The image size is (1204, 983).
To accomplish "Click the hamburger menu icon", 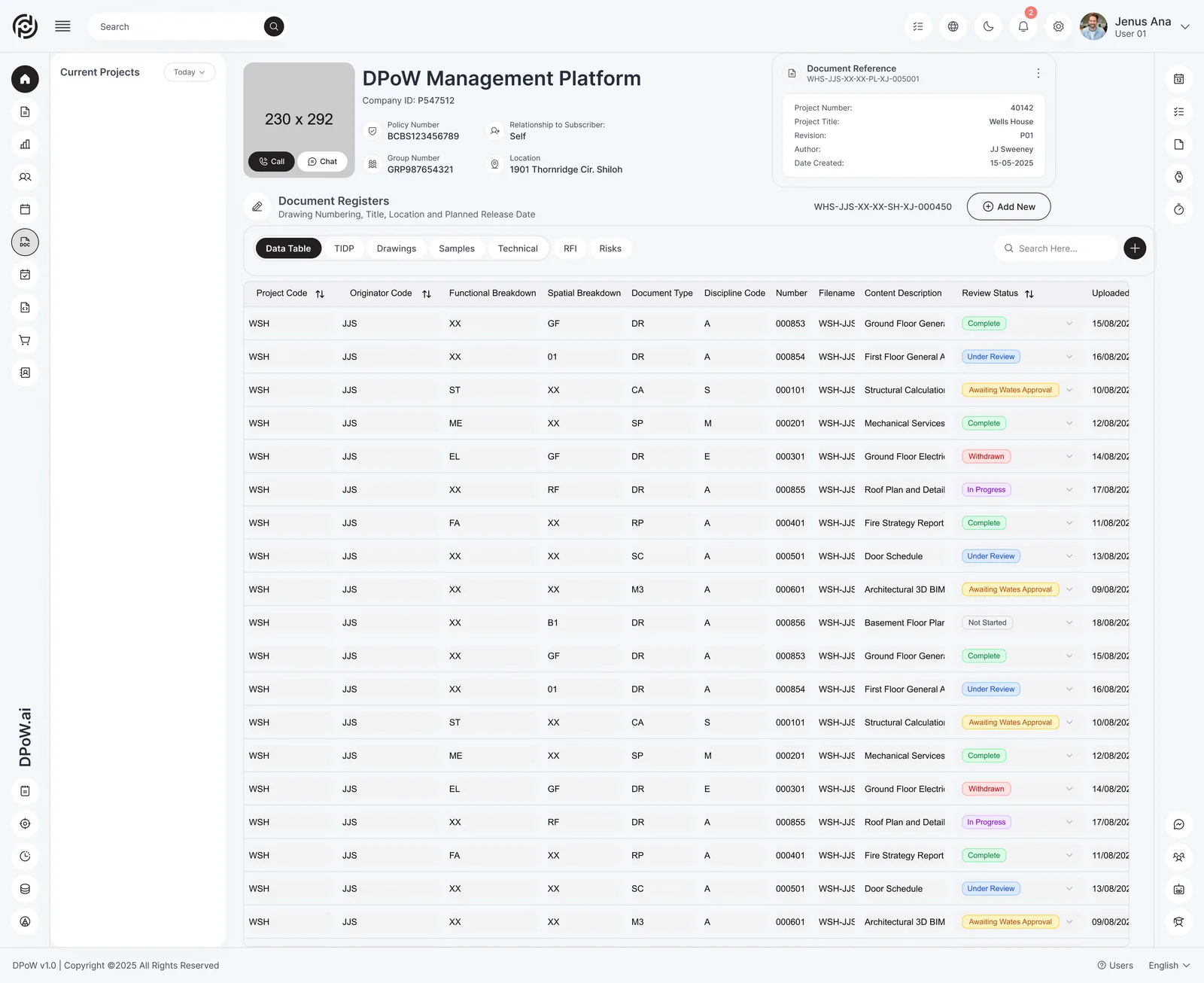I will tap(63, 26).
